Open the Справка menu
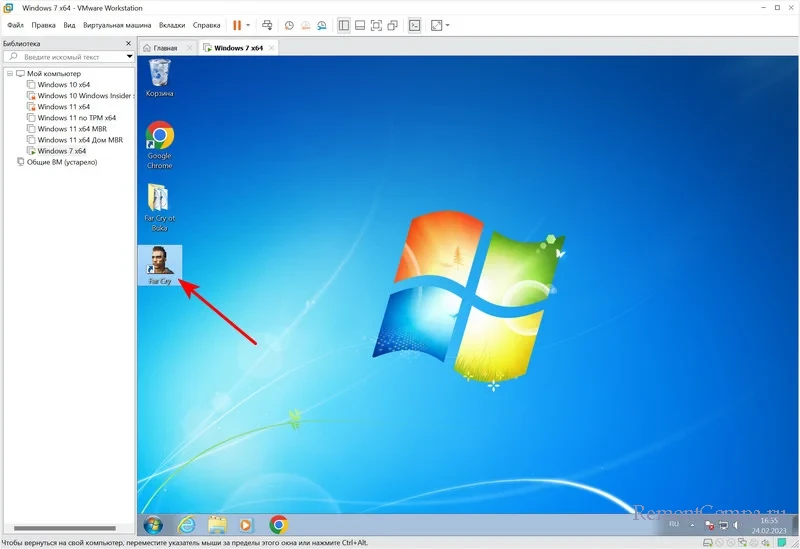The height and width of the screenshot is (549, 800). pyautogui.click(x=206, y=25)
